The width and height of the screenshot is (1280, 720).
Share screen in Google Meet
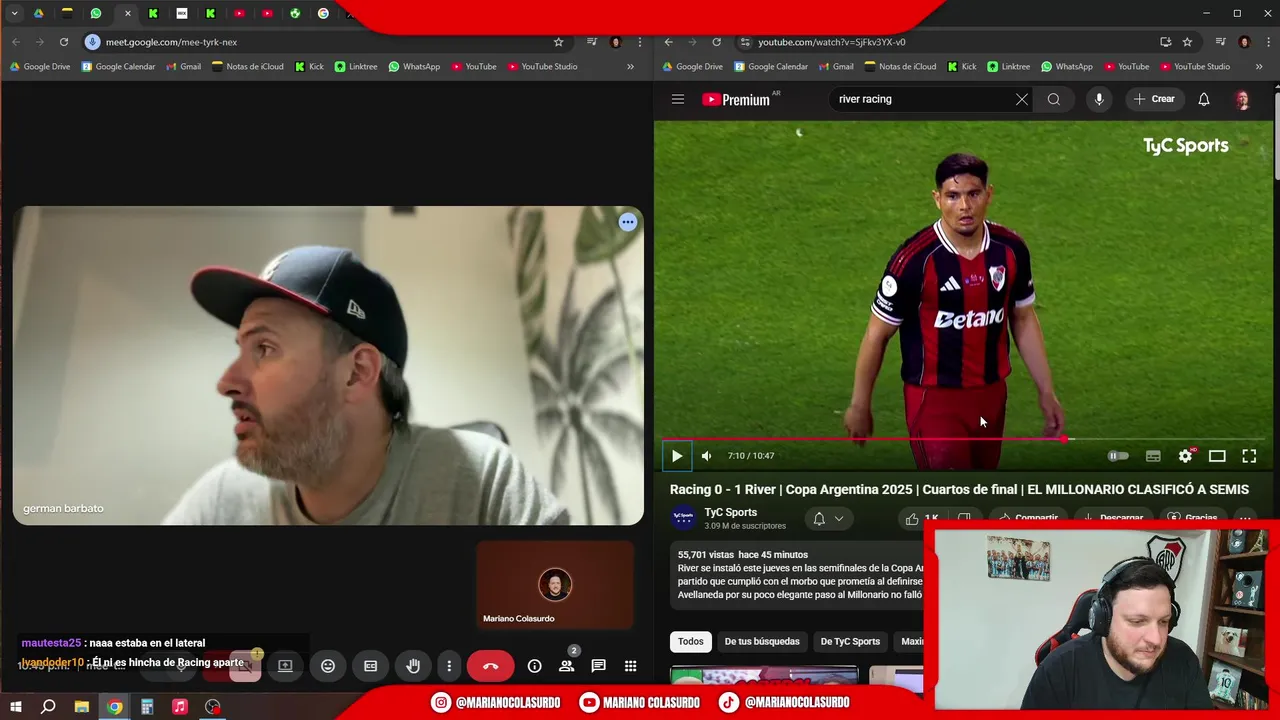pyautogui.click(x=285, y=666)
